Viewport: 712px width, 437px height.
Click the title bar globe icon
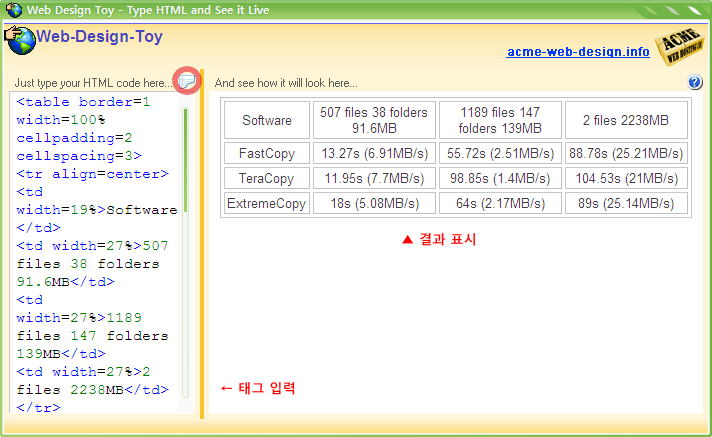click(x=14, y=10)
